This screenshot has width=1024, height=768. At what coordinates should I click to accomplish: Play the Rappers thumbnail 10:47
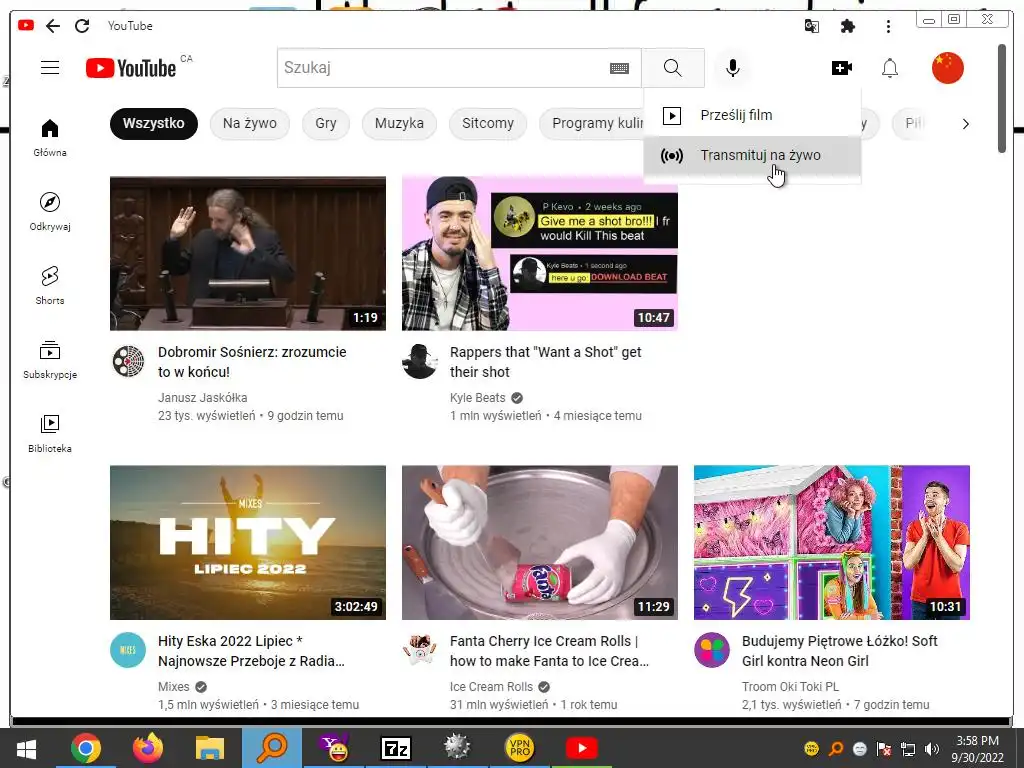pyautogui.click(x=539, y=253)
